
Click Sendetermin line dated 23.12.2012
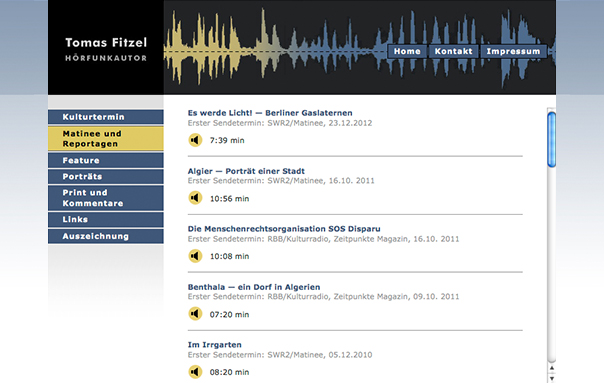(280, 123)
